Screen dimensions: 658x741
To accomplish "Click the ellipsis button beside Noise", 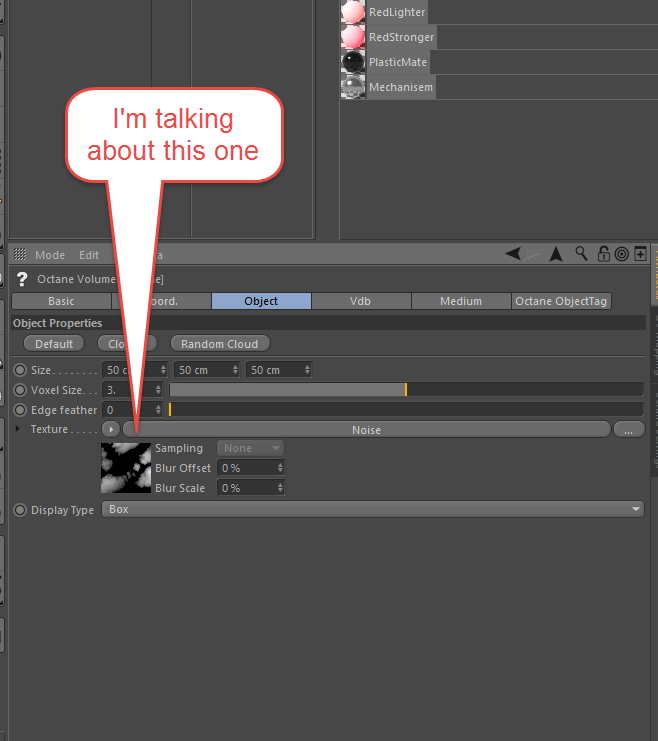I will 629,430.
